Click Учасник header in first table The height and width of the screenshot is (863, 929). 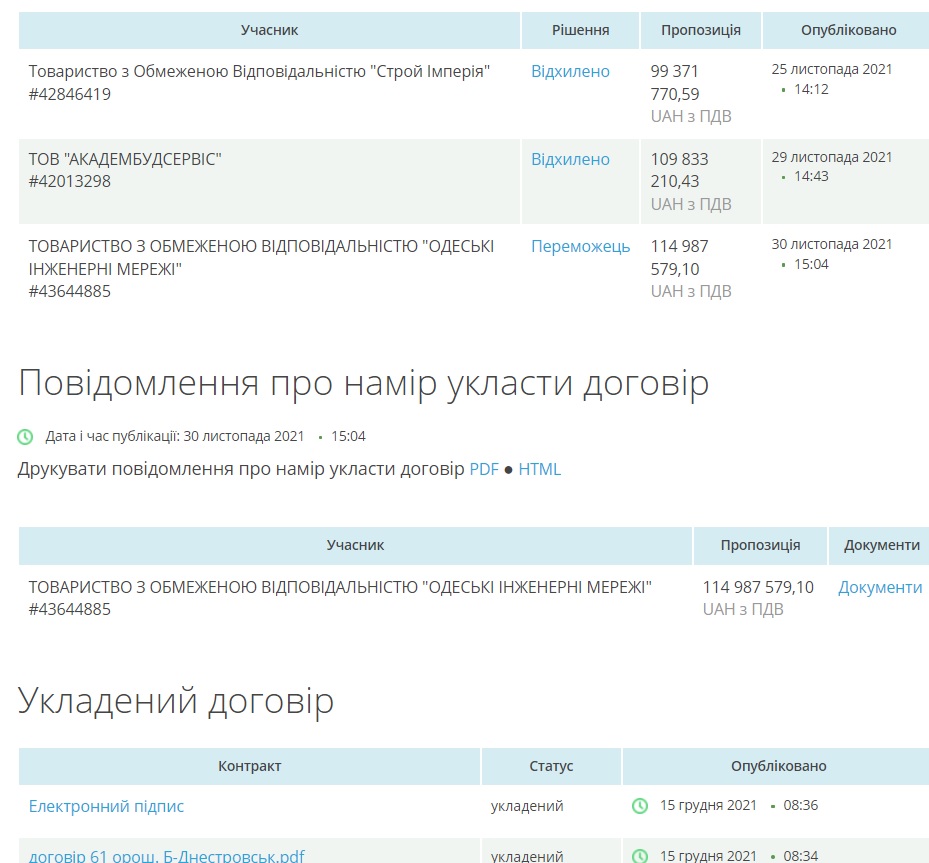click(x=269, y=30)
